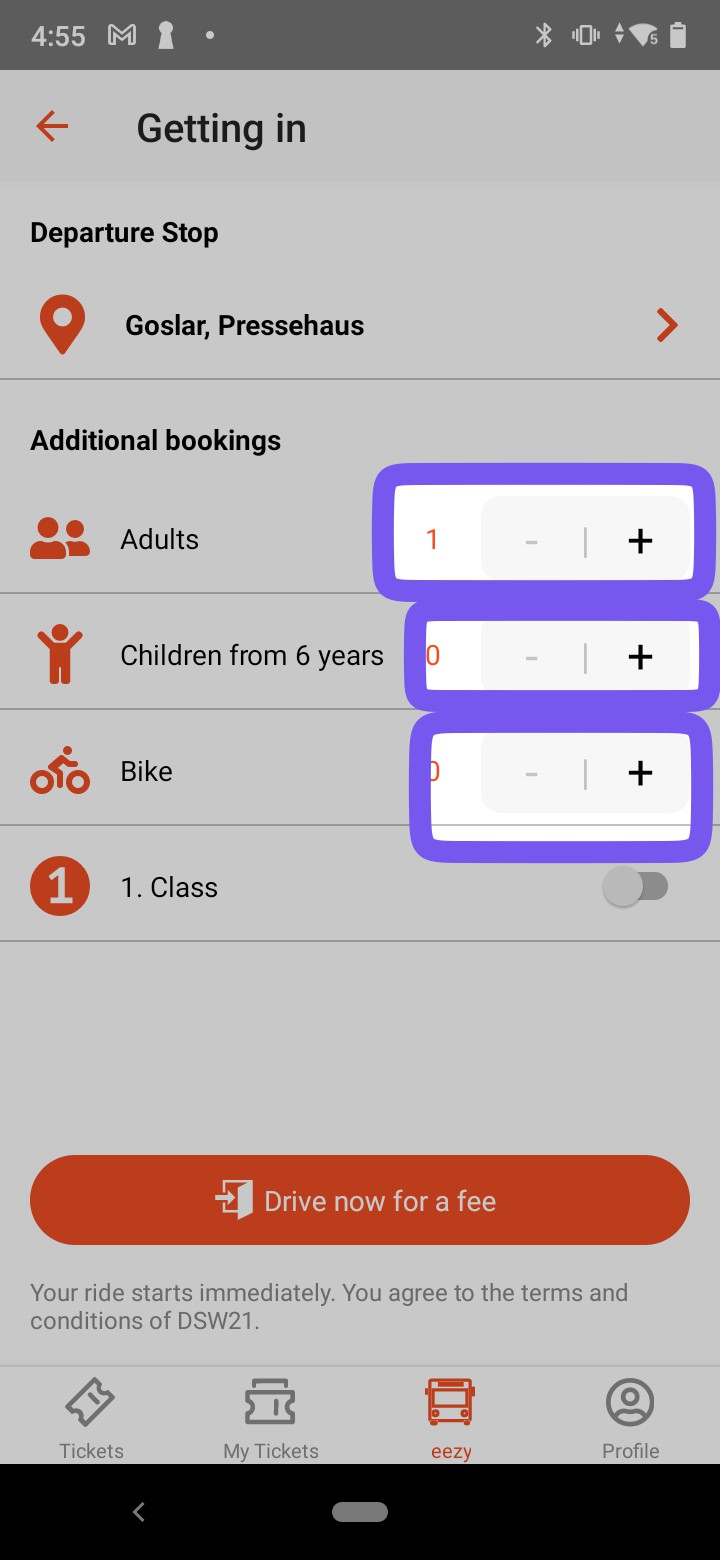
Task: Enable the 1. Class toggle switch
Action: [x=636, y=887]
